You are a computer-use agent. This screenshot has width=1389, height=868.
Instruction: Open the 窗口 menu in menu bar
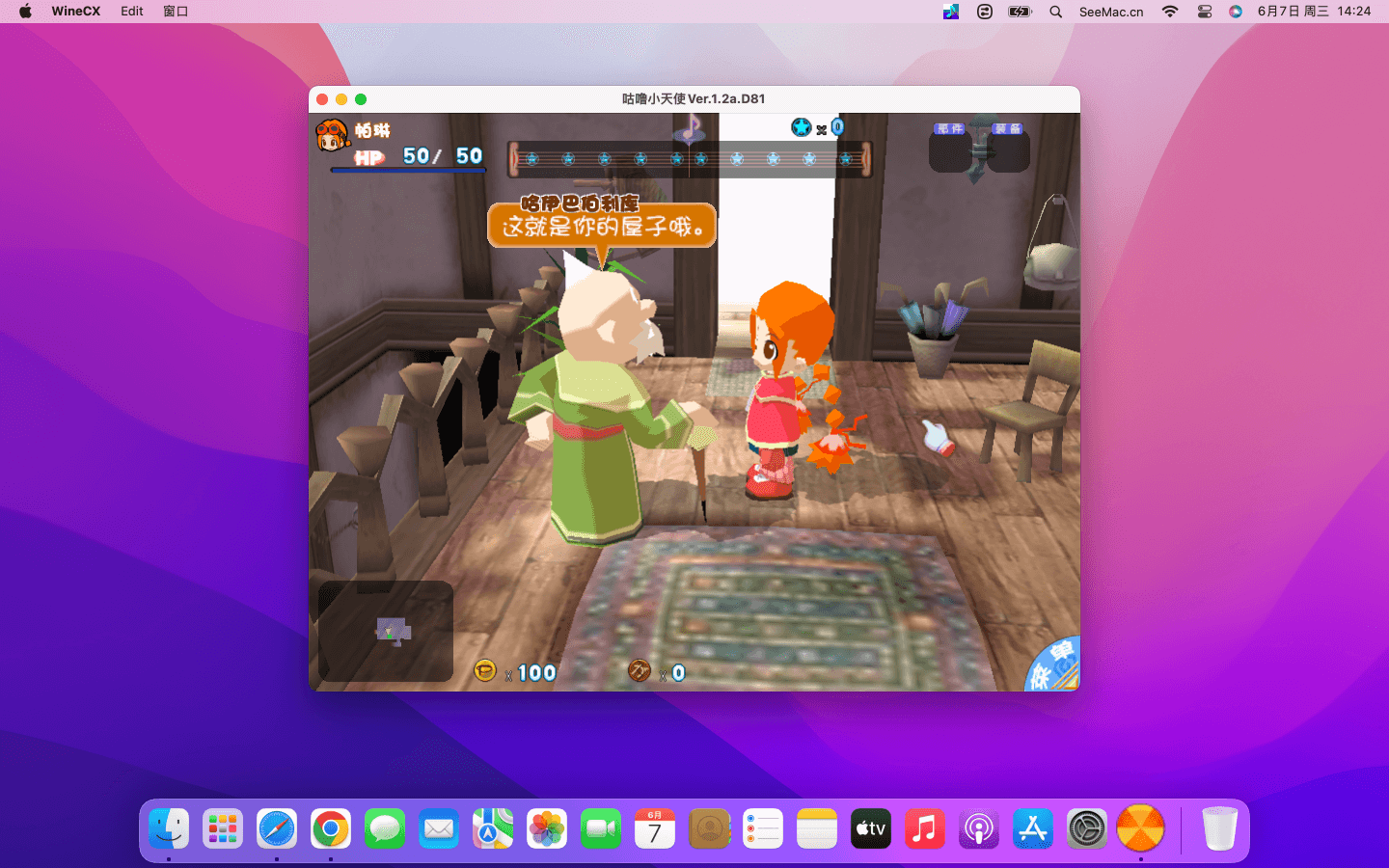(x=176, y=12)
